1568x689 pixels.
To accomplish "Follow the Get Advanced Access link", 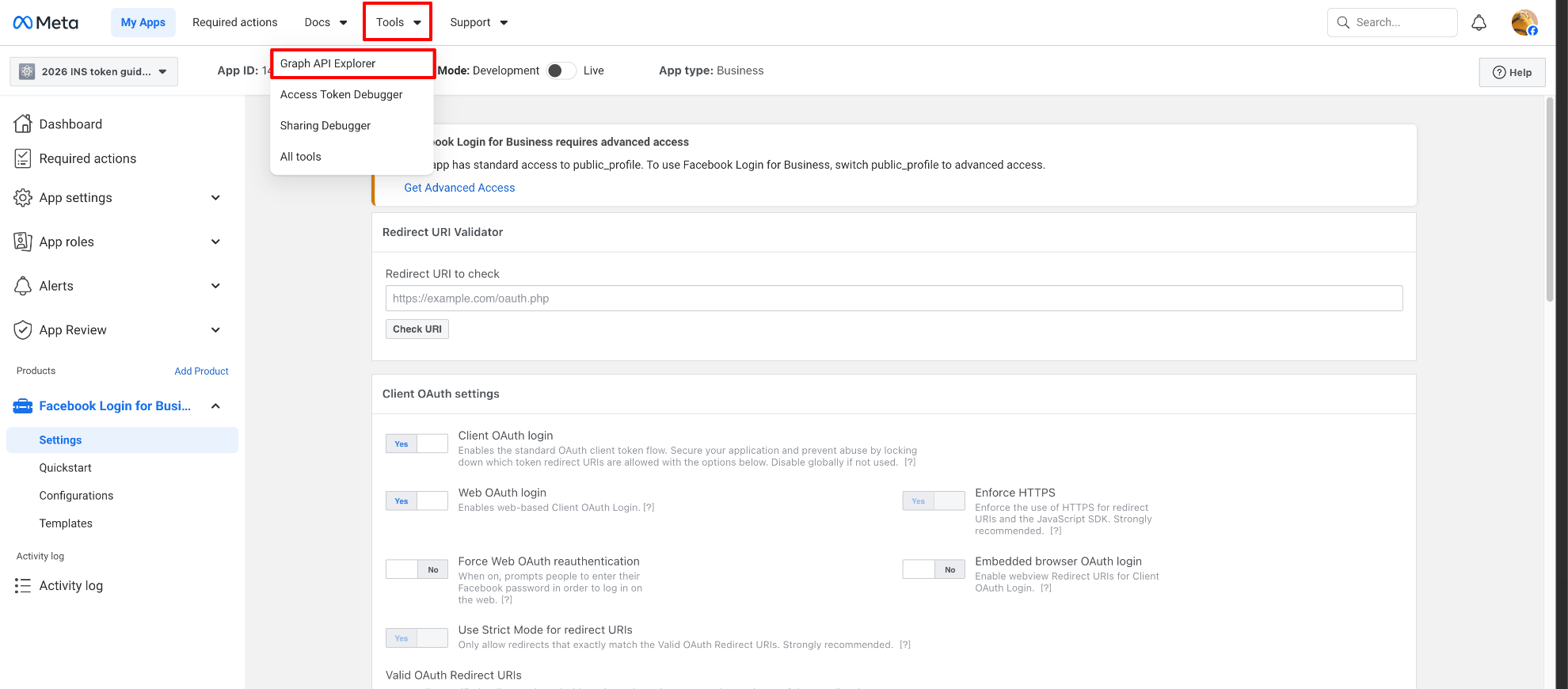I will [x=459, y=188].
